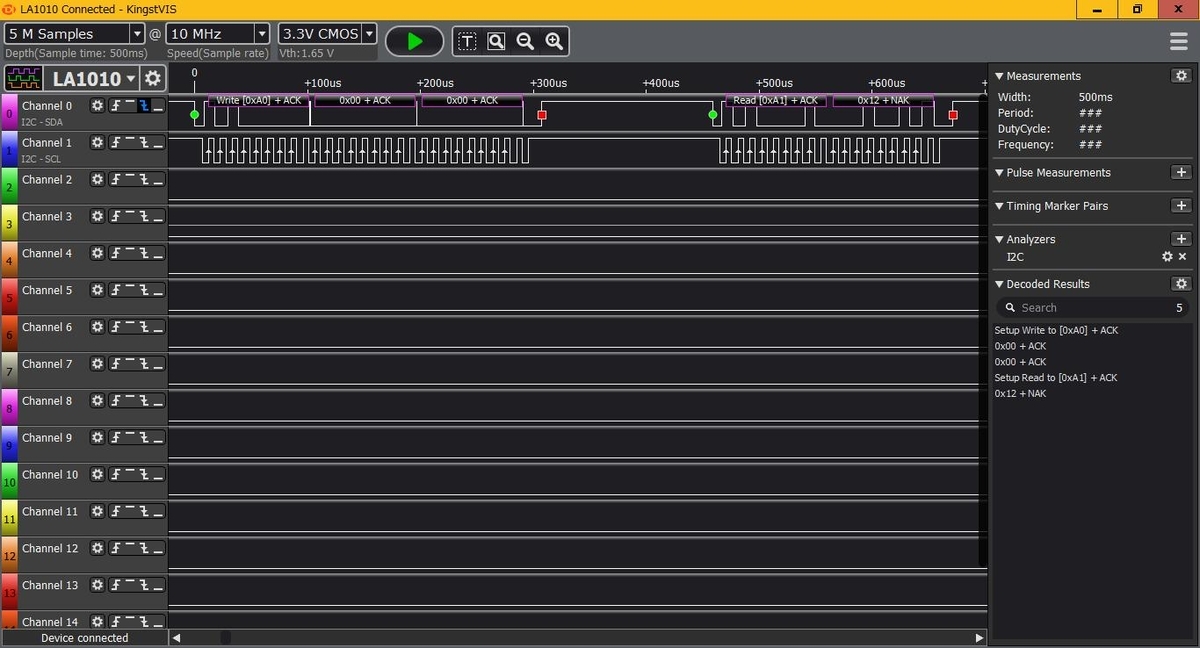Open LA1010 device settings gear
This screenshot has width=1200, height=648.
(152, 78)
